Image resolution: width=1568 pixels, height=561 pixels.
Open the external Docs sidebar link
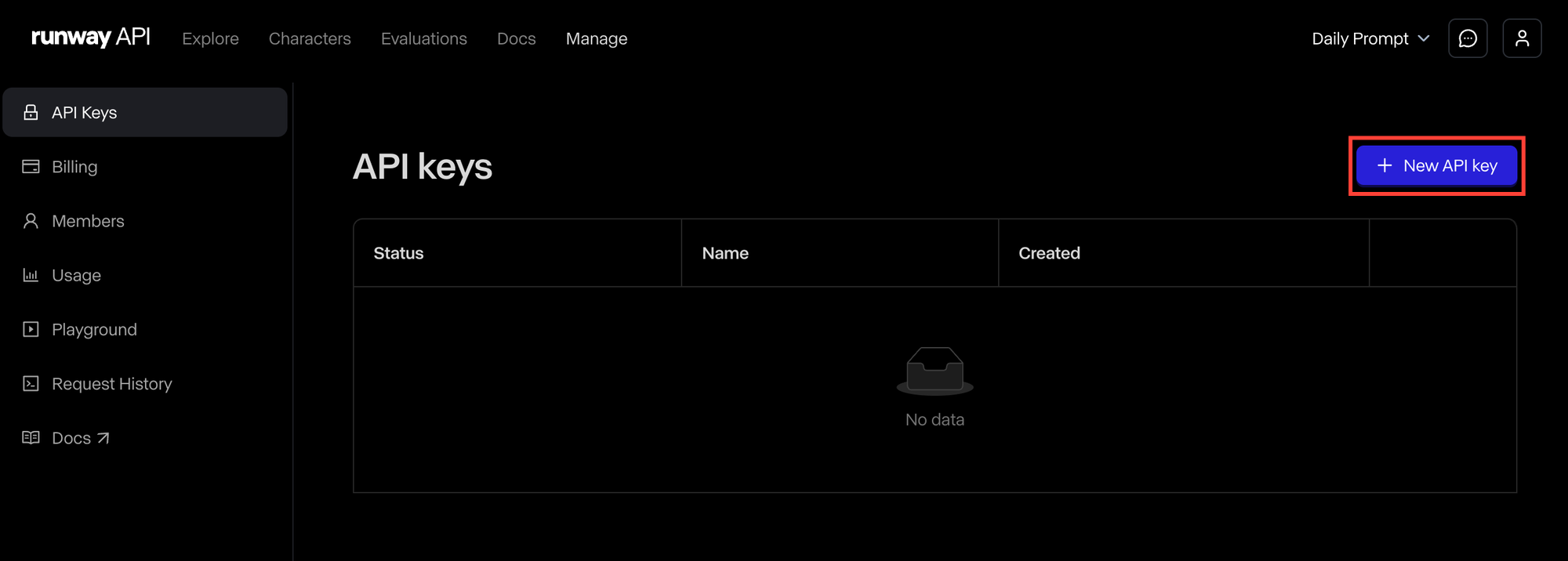coord(145,437)
